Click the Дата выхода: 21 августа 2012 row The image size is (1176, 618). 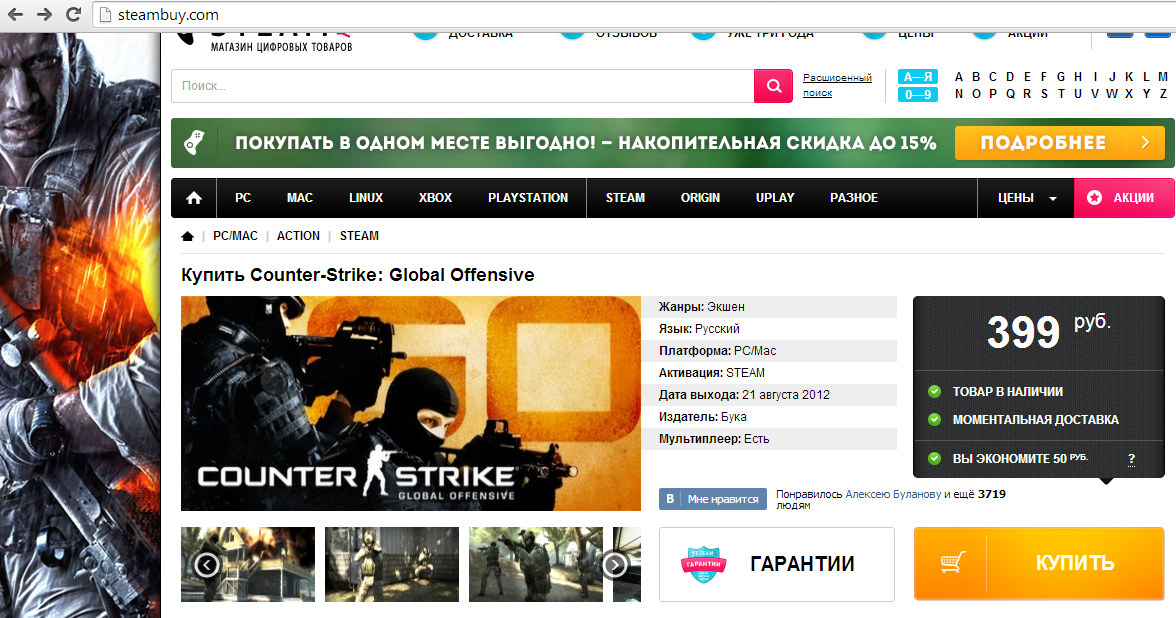point(770,394)
